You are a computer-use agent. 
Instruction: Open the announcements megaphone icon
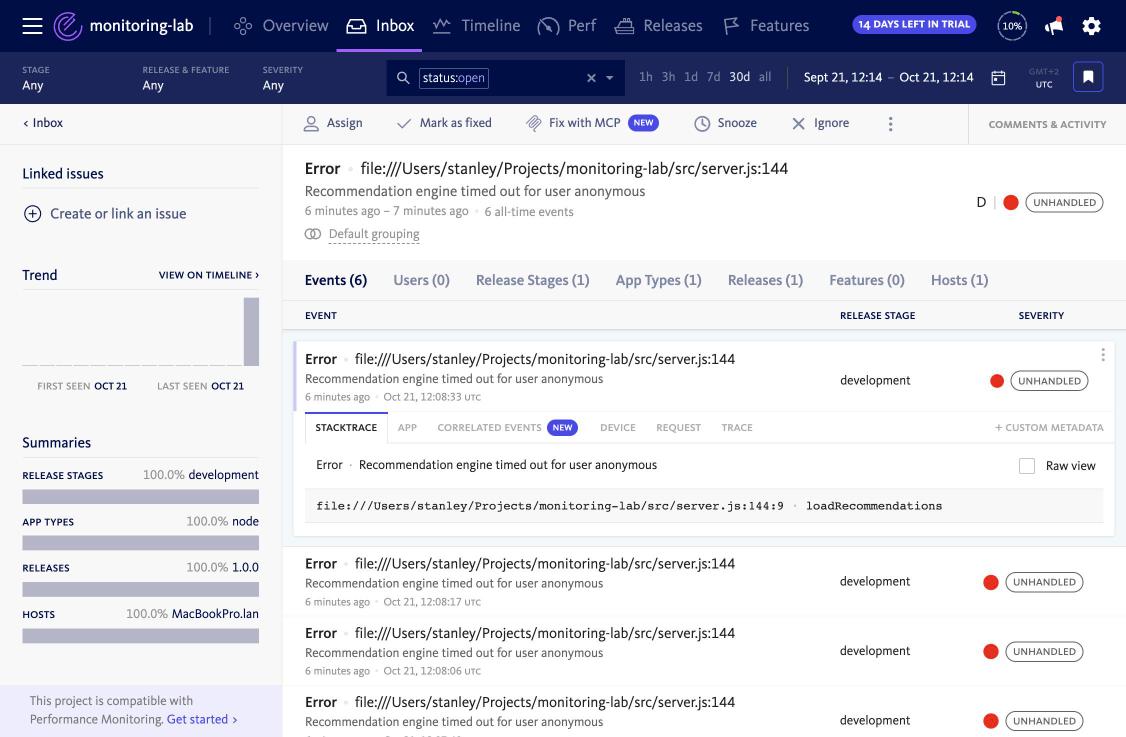coord(1053,26)
